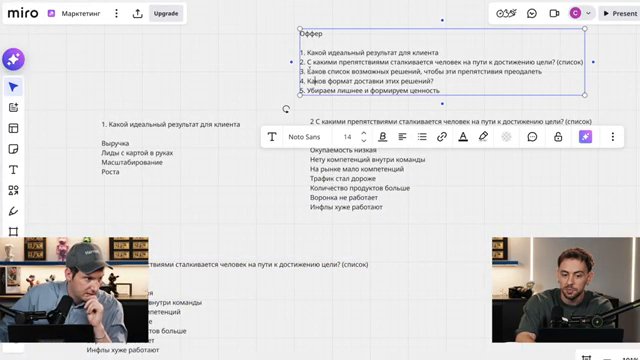Click the right webcam video overlay

point(566,290)
